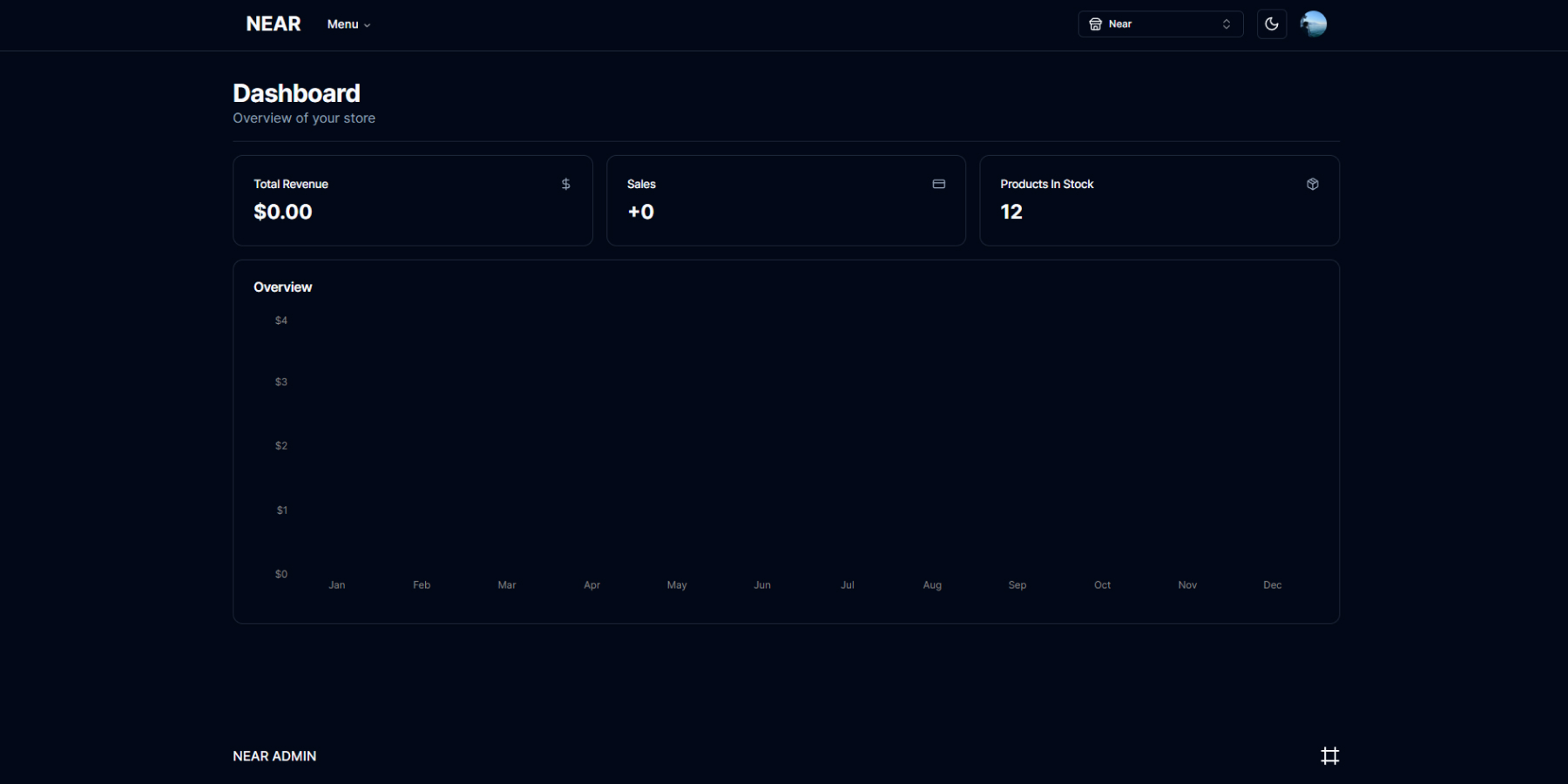This screenshot has height=784, width=1568.
Task: Click the Dashboard page heading
Action: 296,93
